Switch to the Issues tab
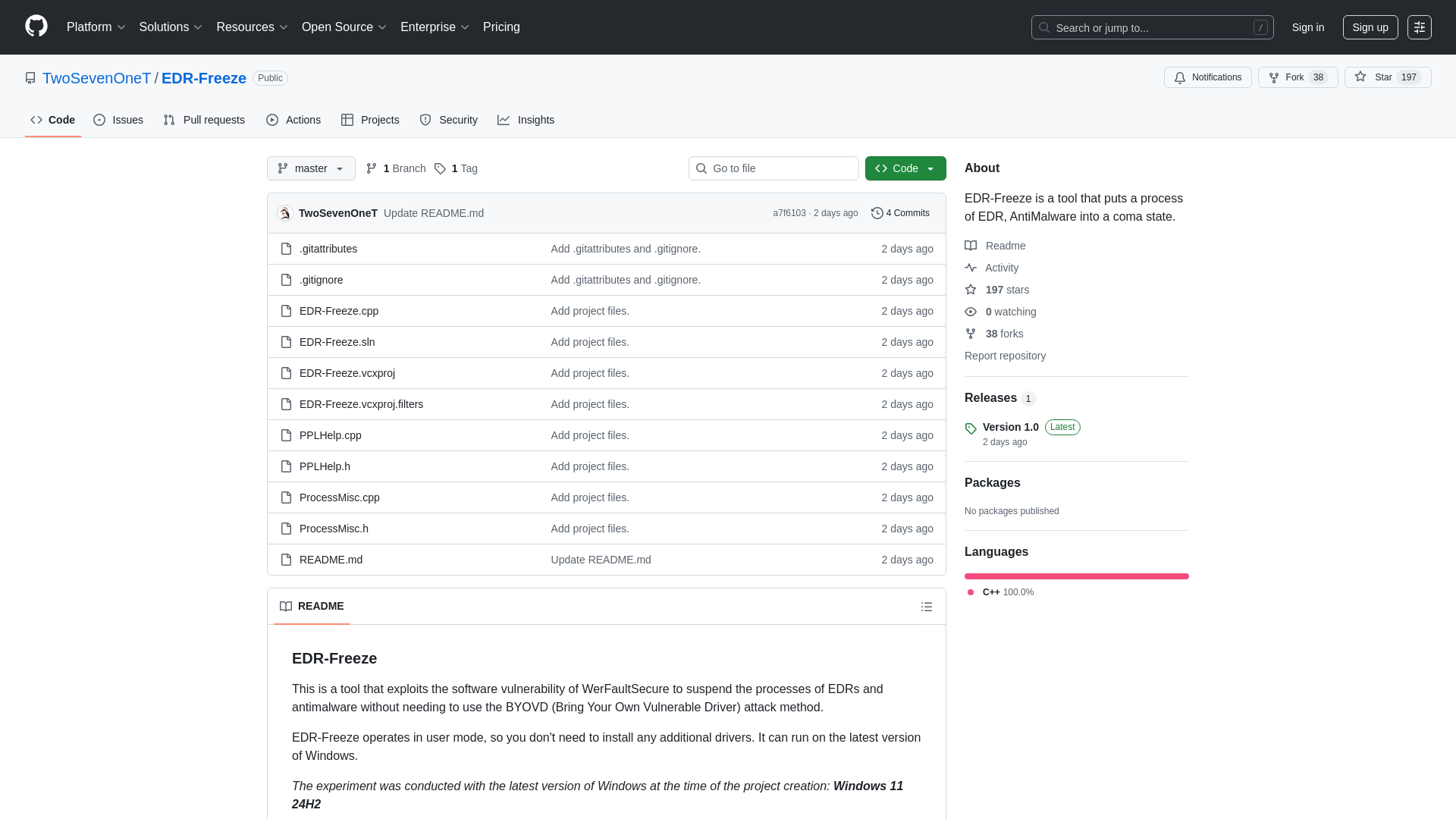The image size is (1456, 819). 118,120
